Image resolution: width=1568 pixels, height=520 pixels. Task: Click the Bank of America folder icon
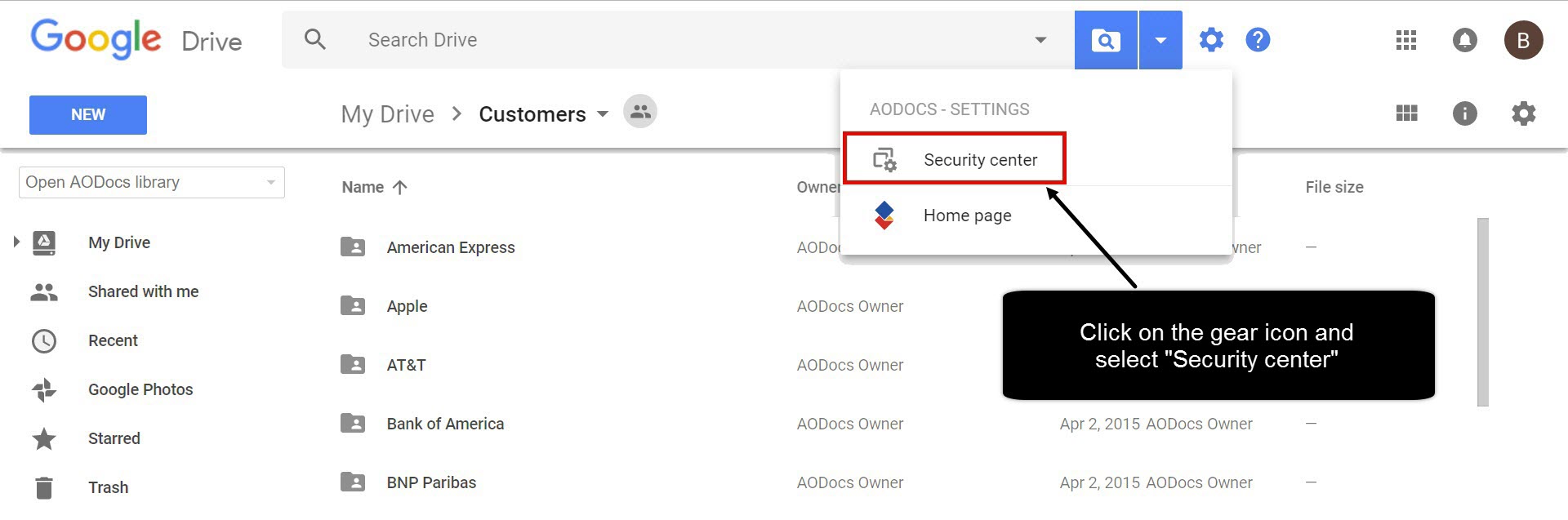353,423
